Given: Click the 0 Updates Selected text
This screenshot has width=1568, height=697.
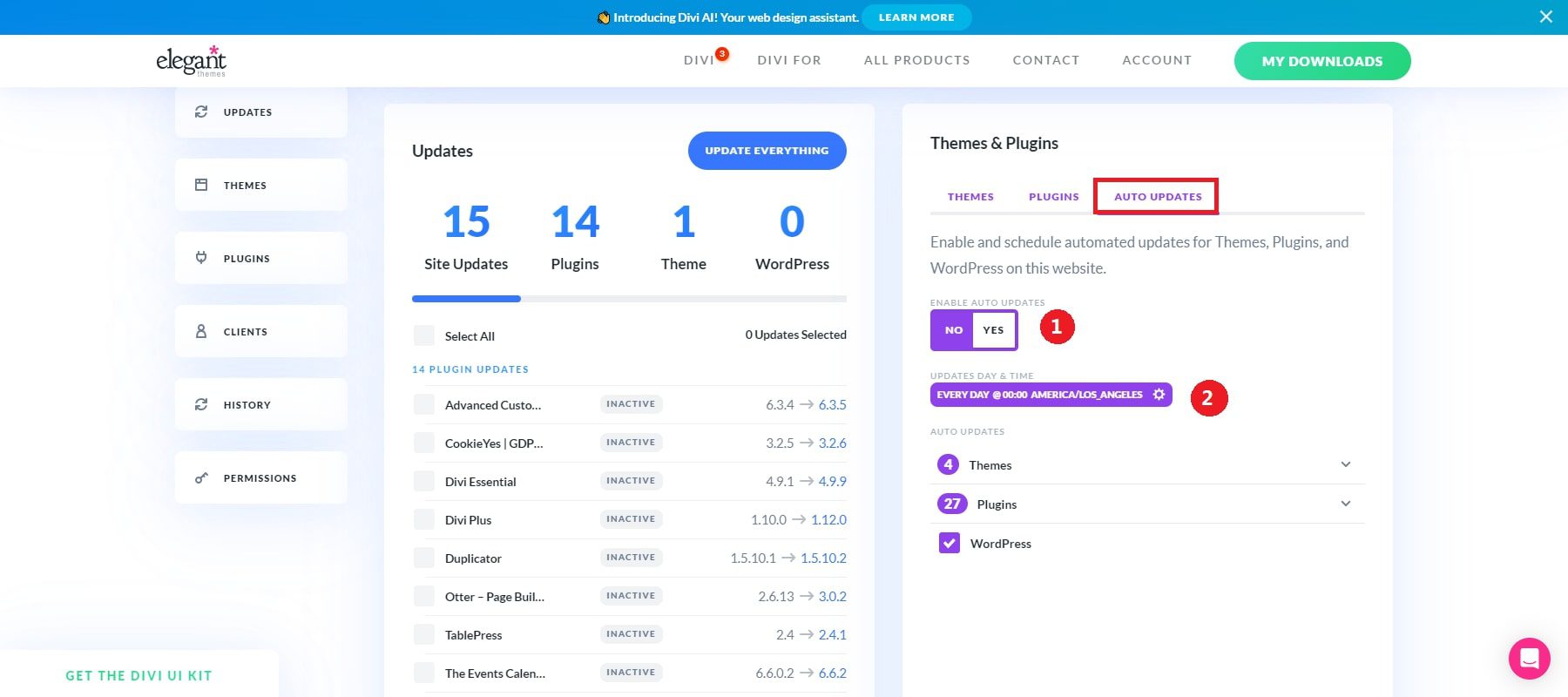Looking at the screenshot, I should coord(795,335).
